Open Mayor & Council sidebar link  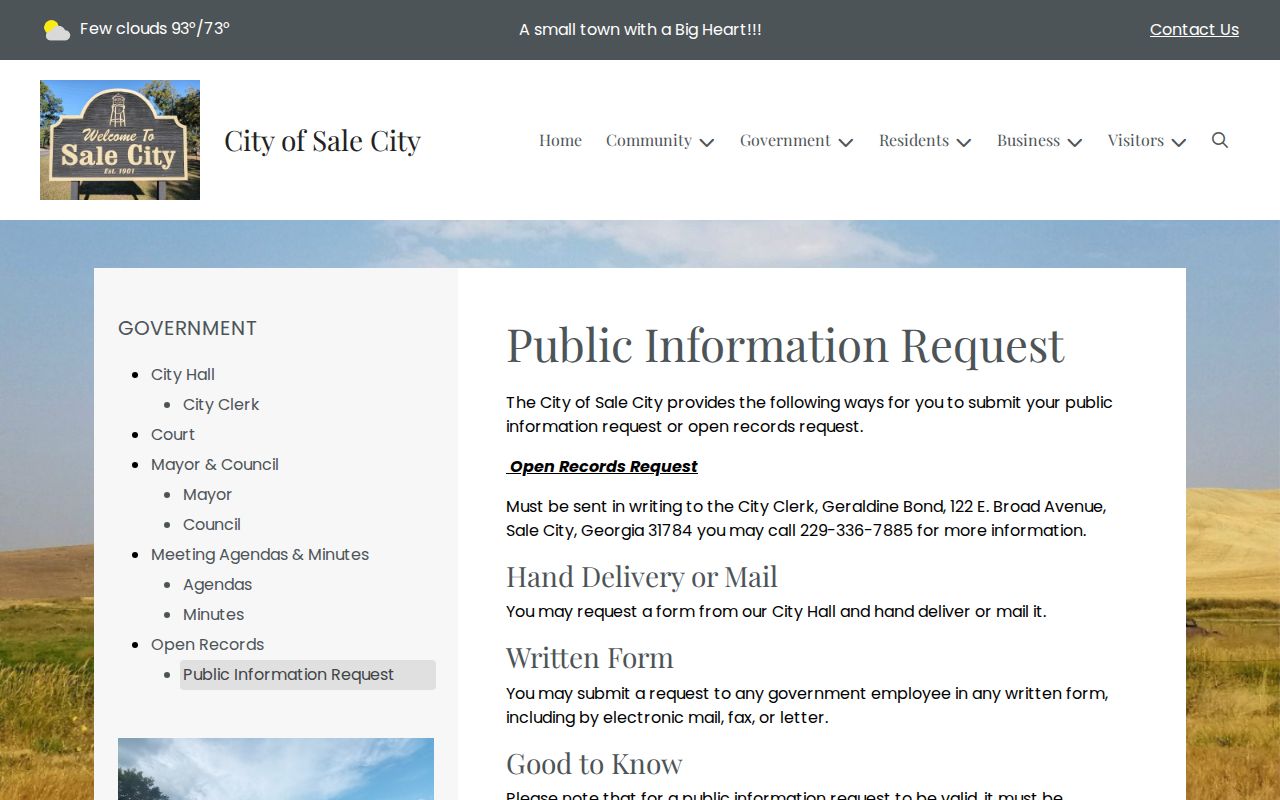pos(215,464)
